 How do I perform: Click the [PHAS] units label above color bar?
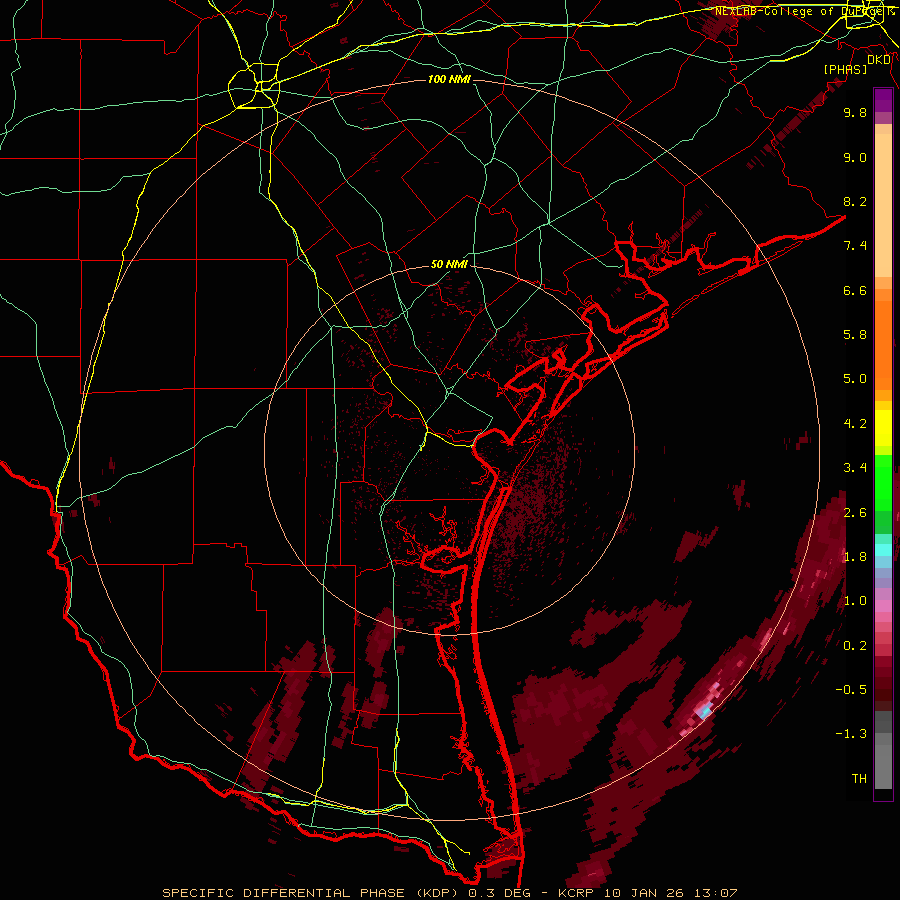coord(845,70)
